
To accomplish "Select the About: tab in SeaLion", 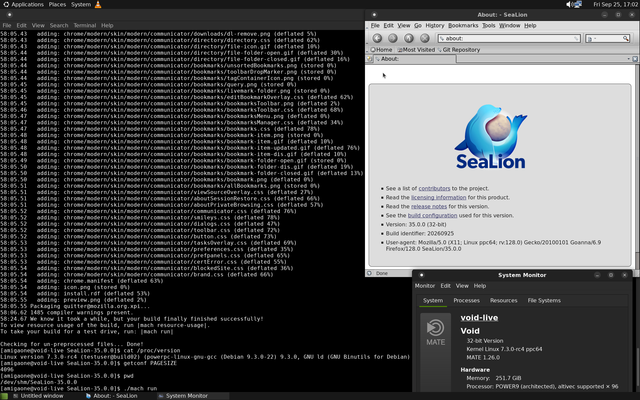I will (x=415, y=59).
